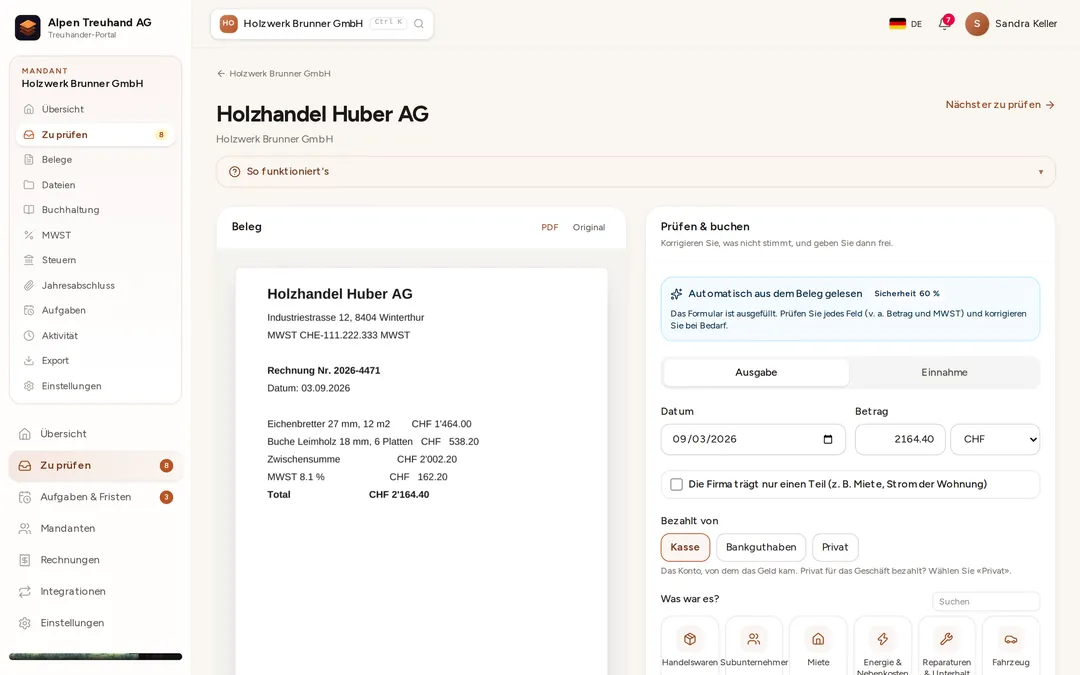The height and width of the screenshot is (675, 1080).
Task: Click the lower Übersicht home icon
Action: click(x=25, y=434)
